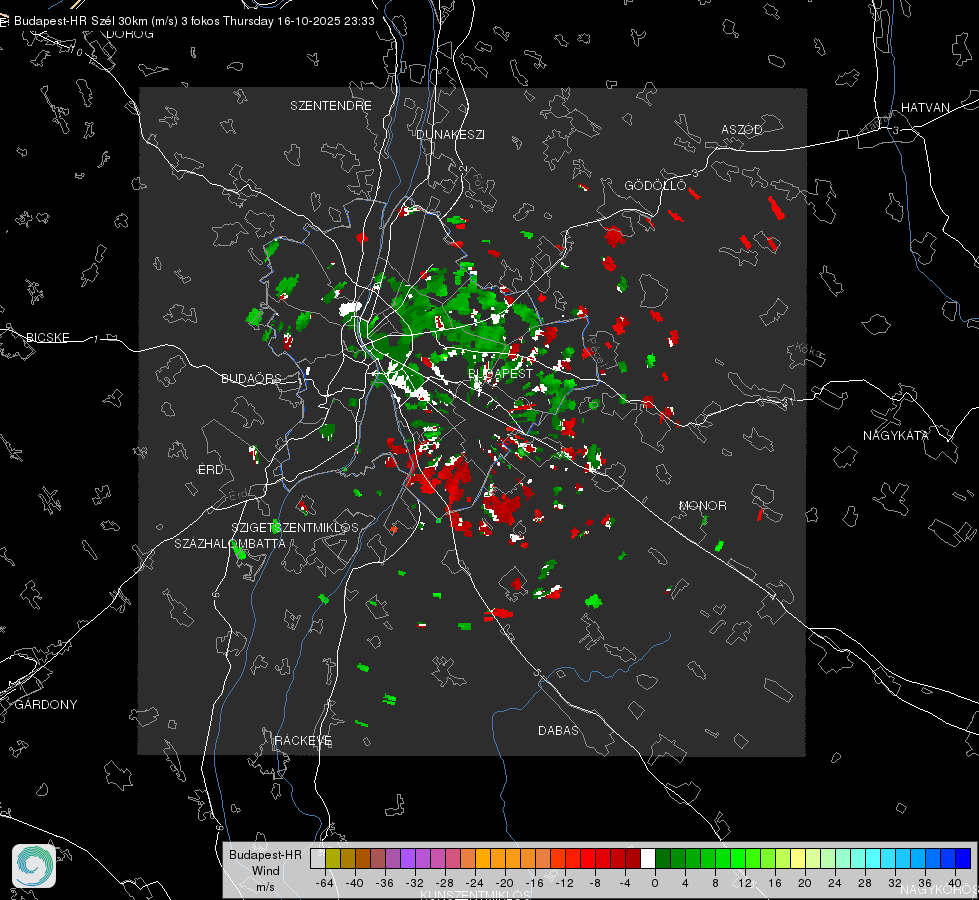Click the -8 legend scale value
The width and height of the screenshot is (979, 900).
[596, 883]
